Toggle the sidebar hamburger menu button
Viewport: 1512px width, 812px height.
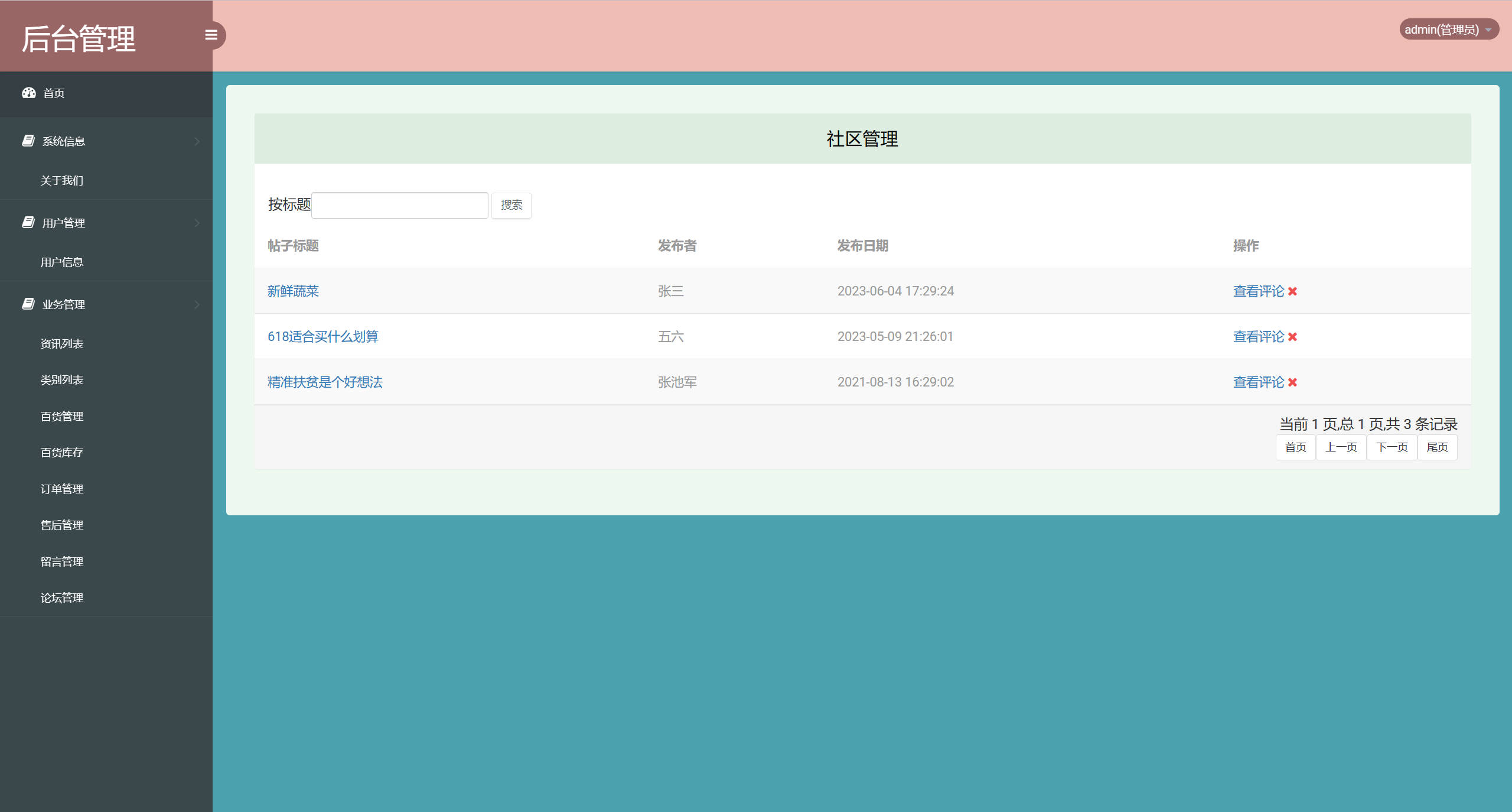coord(211,35)
